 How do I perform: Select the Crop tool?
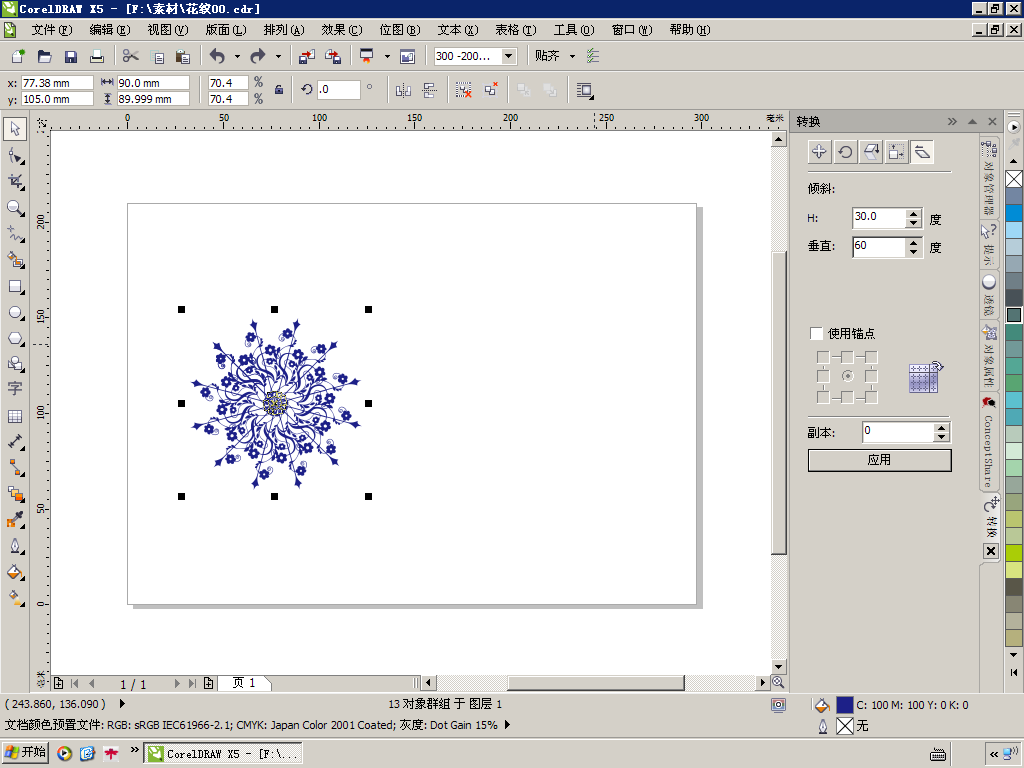point(15,182)
